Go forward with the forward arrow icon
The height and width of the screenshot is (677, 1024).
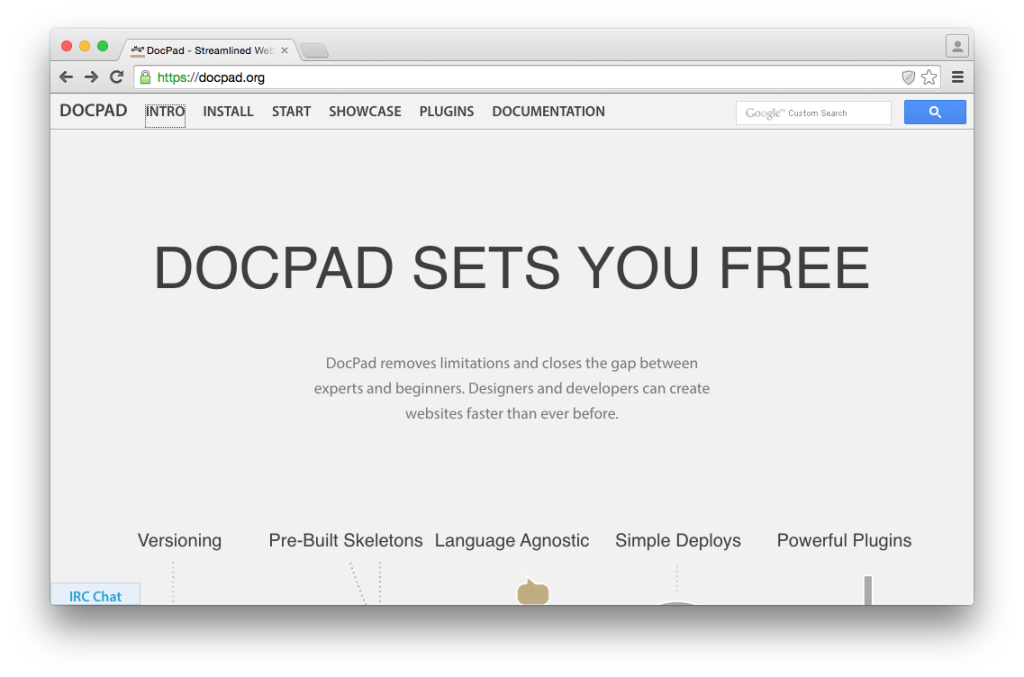[x=91, y=77]
